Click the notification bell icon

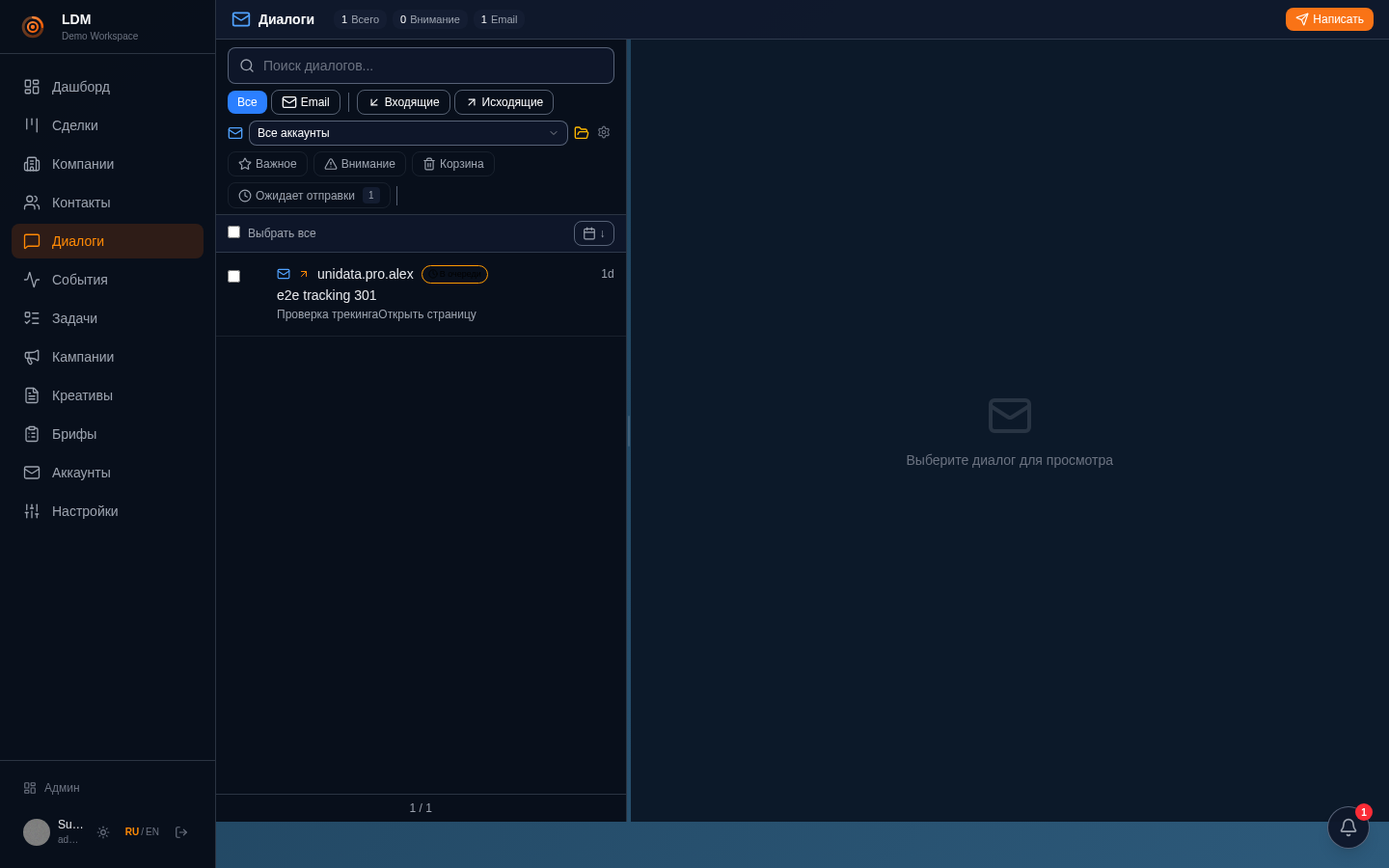click(x=1348, y=827)
